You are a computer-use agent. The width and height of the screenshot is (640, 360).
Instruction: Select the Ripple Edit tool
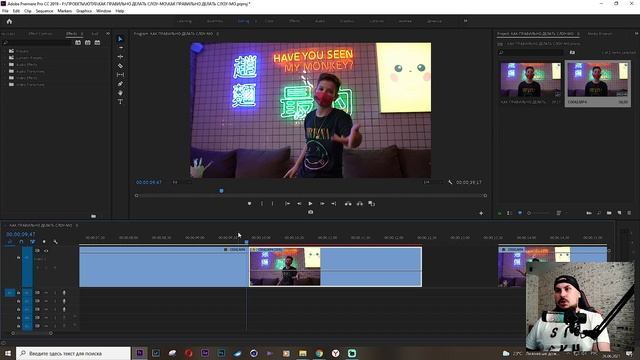pos(120,57)
